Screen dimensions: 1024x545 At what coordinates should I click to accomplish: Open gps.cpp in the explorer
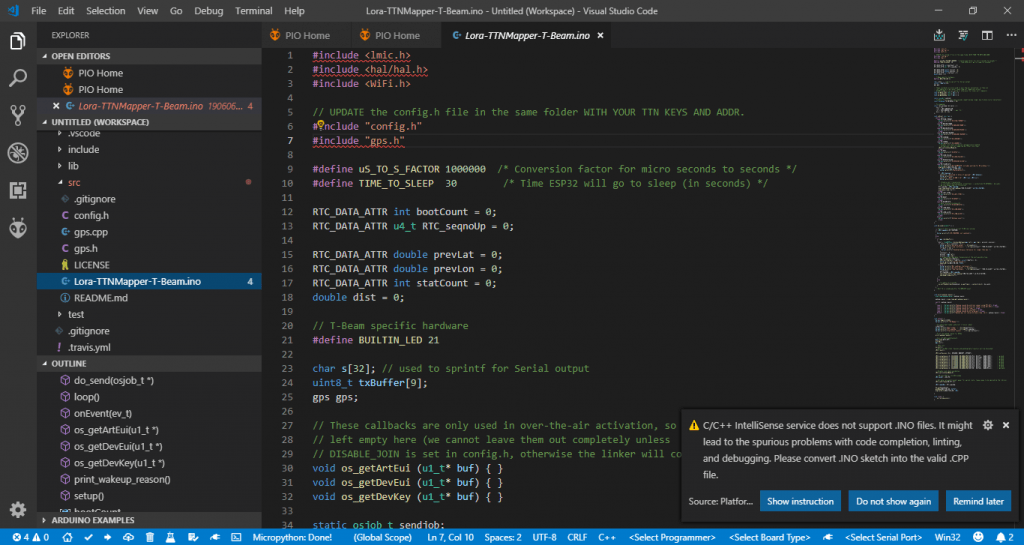90,231
